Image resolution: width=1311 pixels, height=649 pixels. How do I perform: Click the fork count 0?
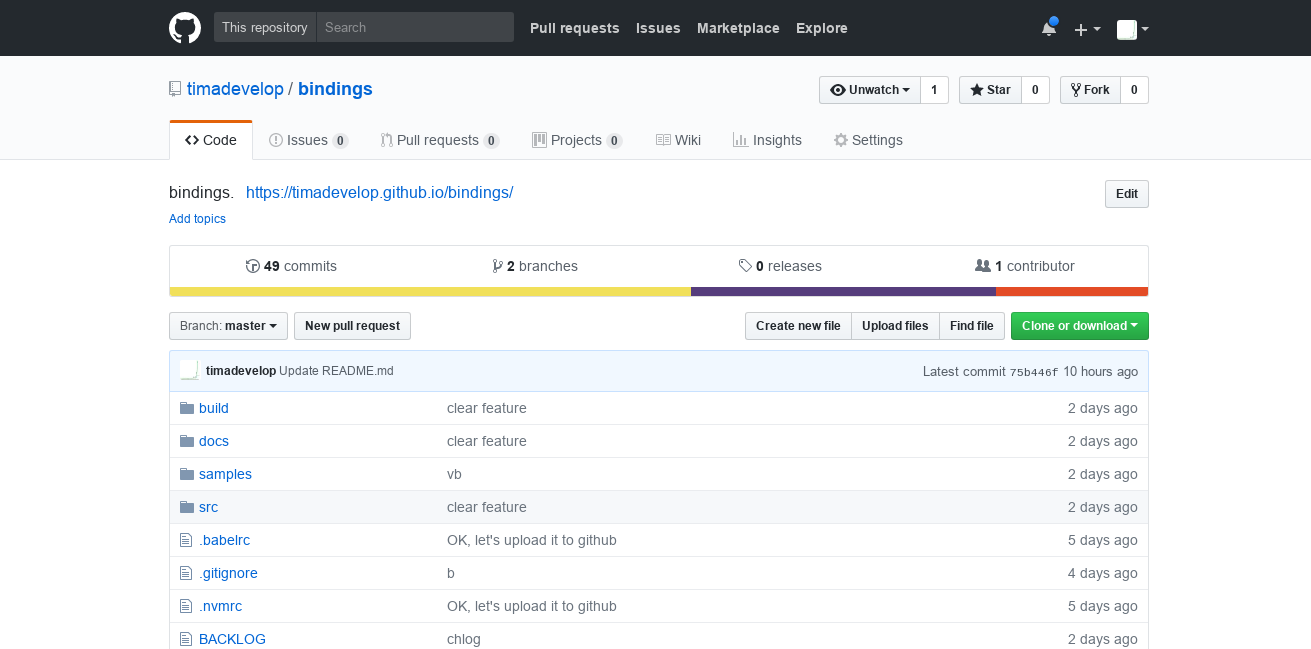click(x=1134, y=90)
